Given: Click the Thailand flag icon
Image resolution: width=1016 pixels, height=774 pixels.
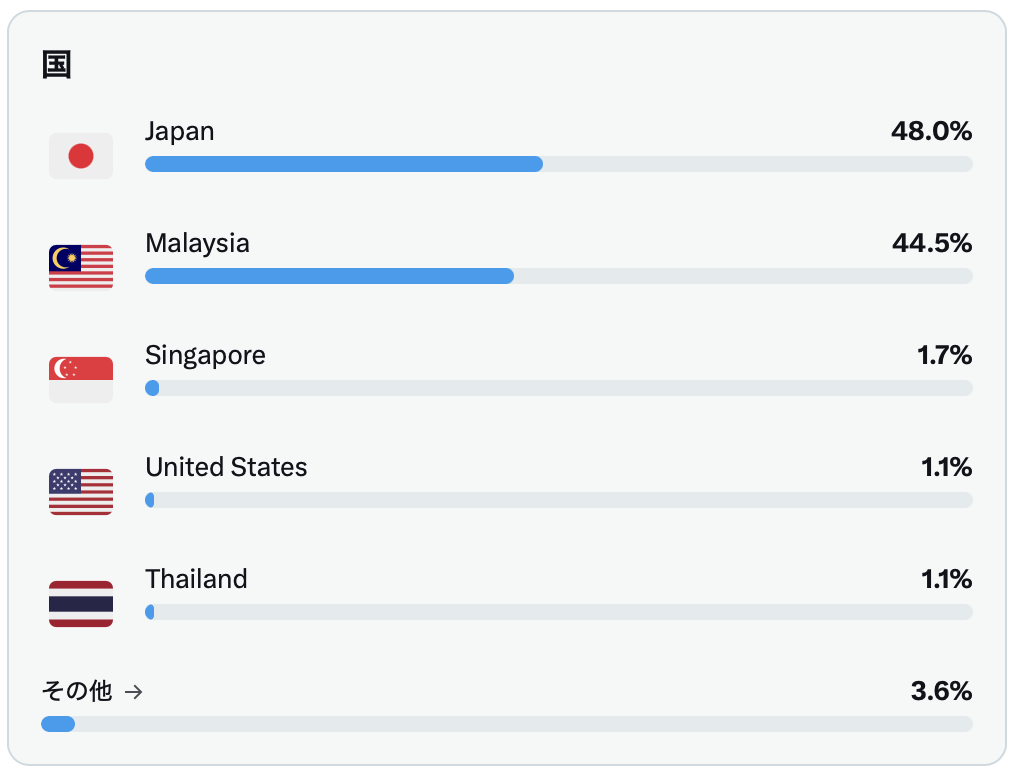Looking at the screenshot, I should coord(81,604).
